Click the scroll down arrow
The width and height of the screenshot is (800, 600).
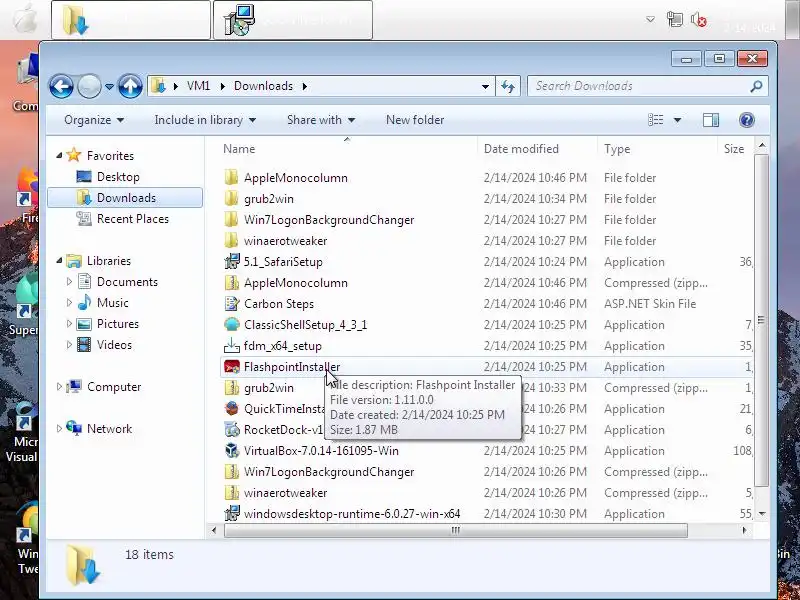coord(762,513)
